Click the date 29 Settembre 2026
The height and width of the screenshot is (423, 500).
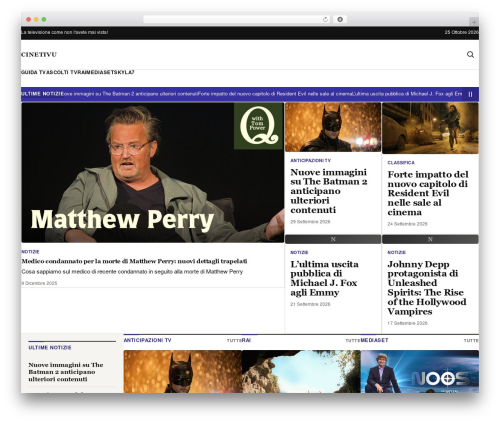[x=310, y=222]
